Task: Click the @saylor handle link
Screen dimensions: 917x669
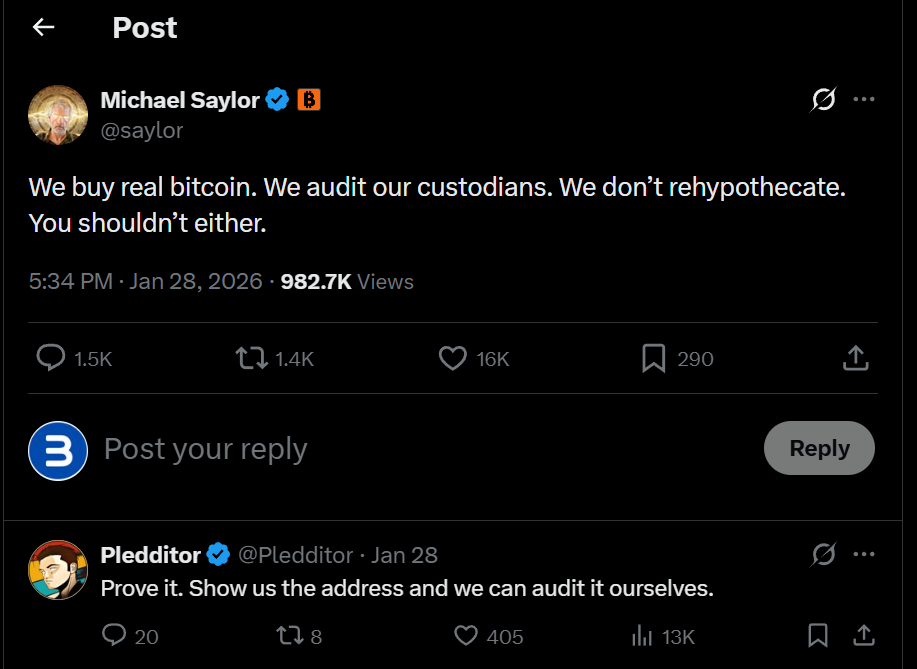Action: click(142, 130)
